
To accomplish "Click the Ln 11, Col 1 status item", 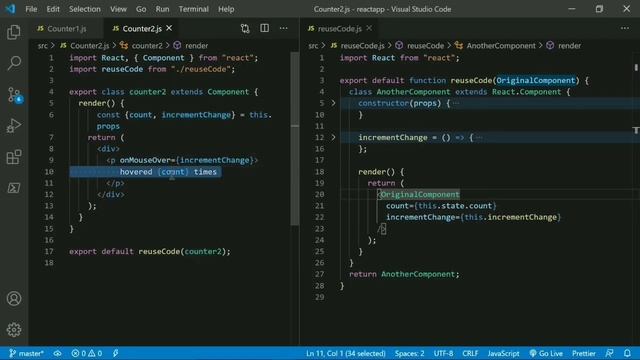I will [346, 353].
